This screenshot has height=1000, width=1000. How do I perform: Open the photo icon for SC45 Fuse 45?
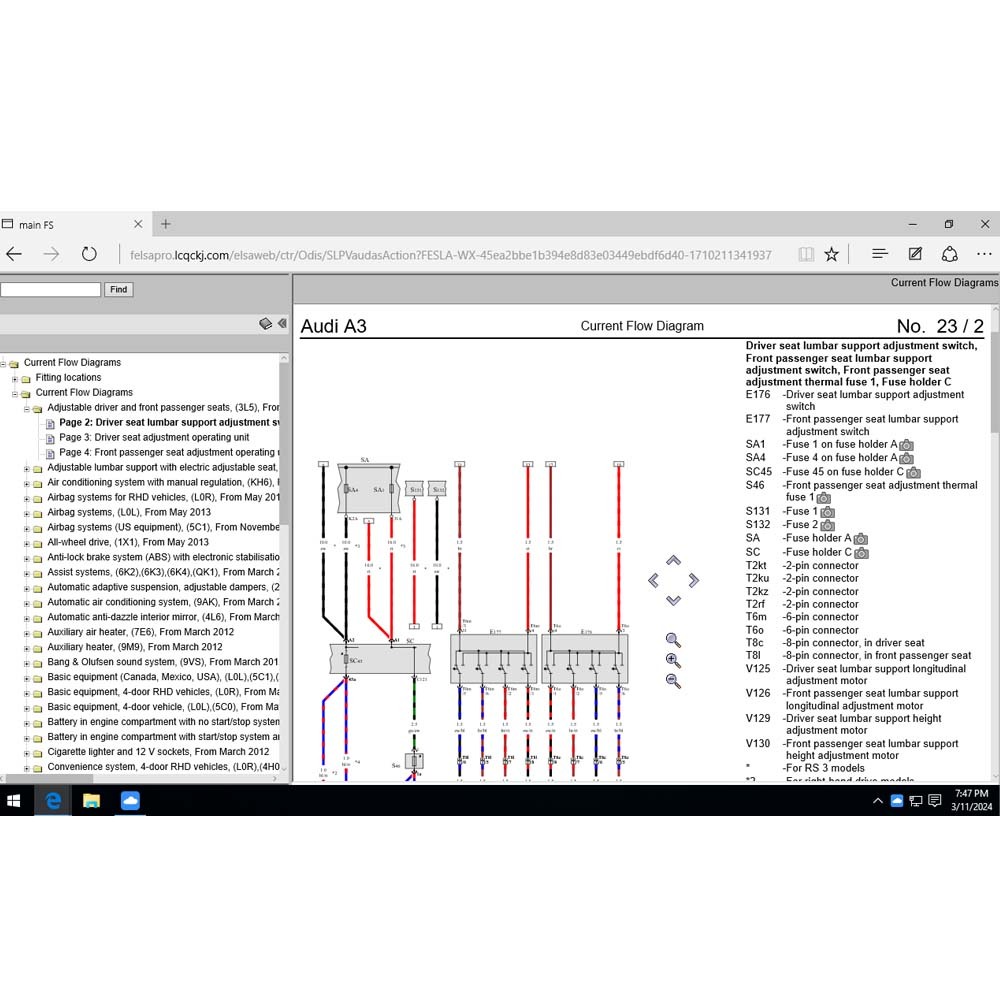click(913, 473)
